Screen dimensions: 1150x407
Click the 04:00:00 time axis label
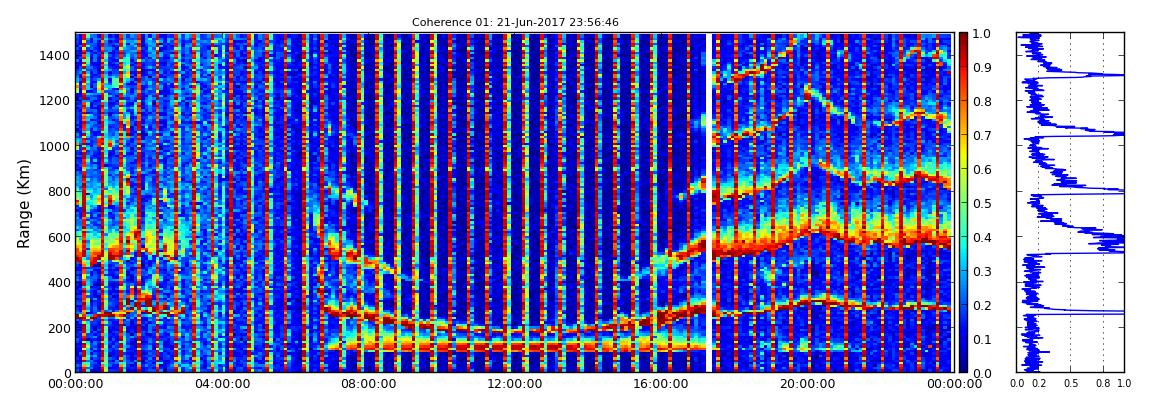(x=221, y=384)
